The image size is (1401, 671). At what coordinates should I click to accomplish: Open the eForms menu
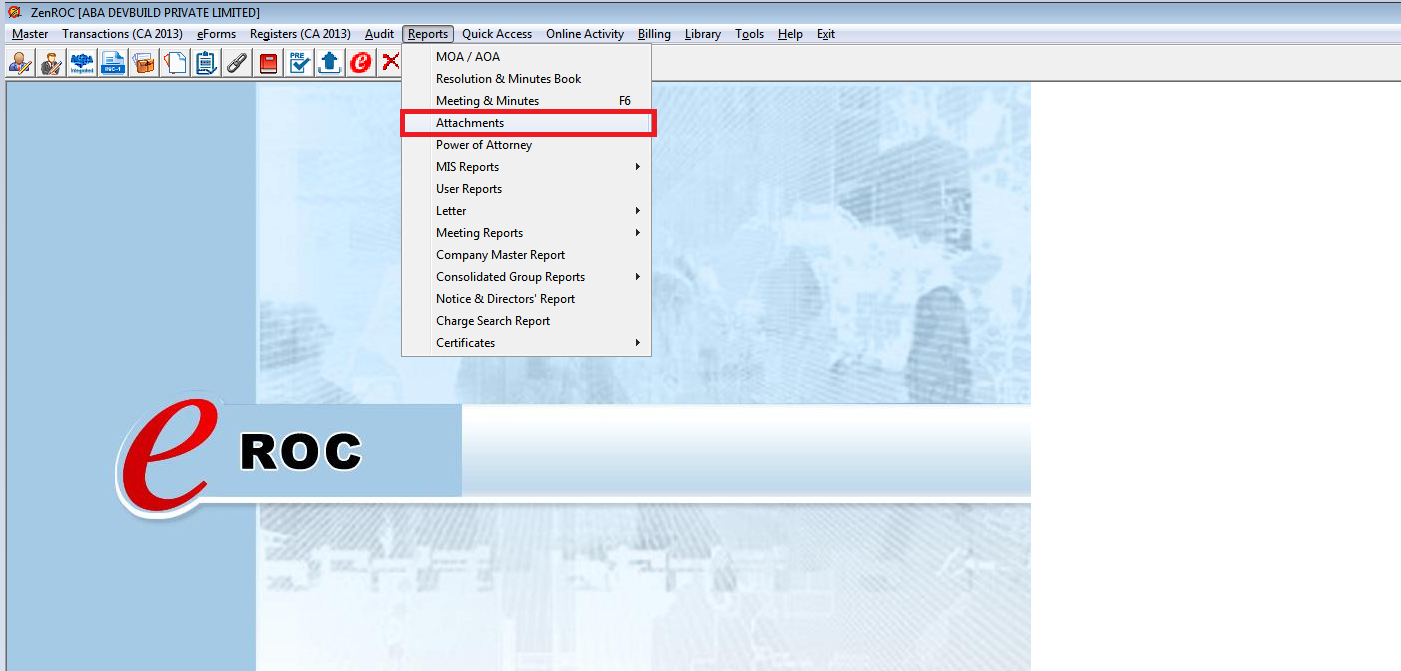tap(216, 34)
